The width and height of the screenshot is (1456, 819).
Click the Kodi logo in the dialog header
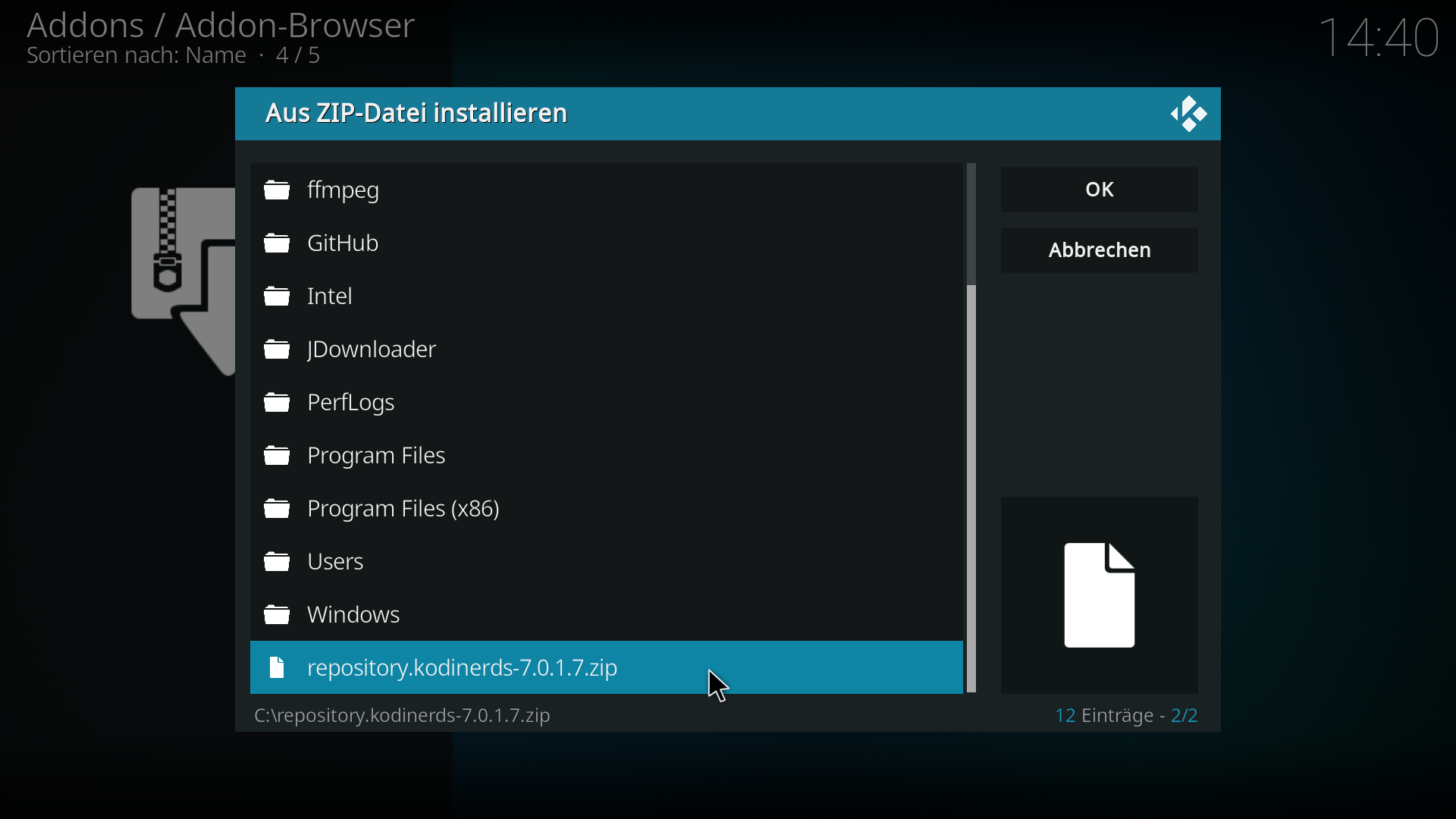tap(1188, 115)
